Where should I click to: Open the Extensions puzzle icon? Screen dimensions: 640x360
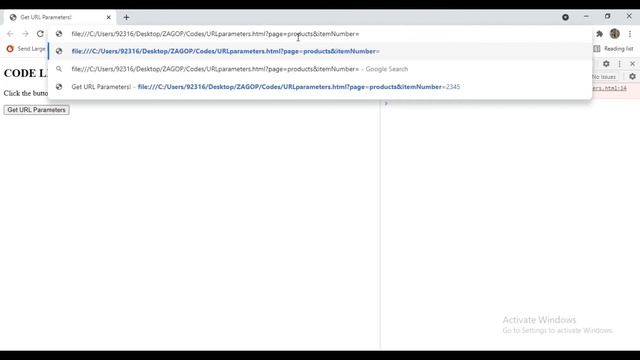coord(600,34)
